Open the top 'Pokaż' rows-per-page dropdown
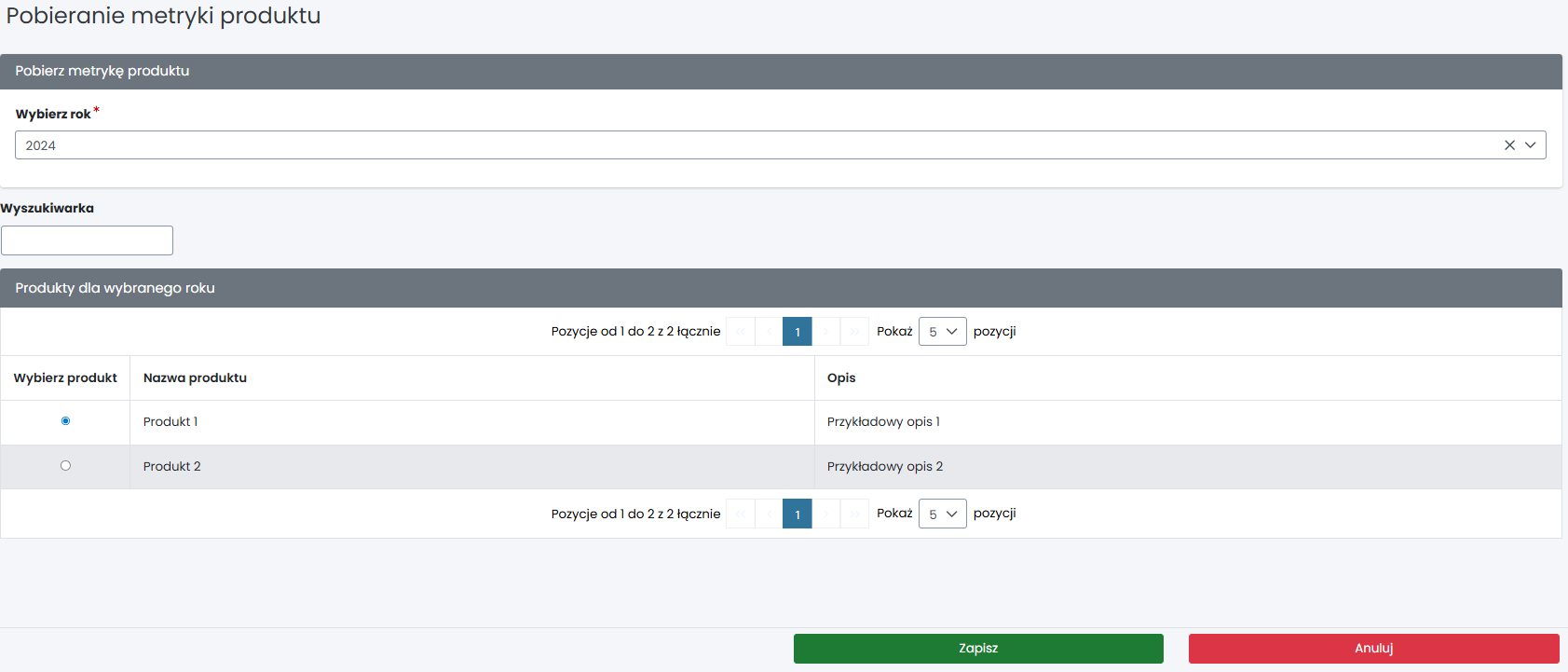The height and width of the screenshot is (672, 1568). pyautogui.click(x=943, y=332)
